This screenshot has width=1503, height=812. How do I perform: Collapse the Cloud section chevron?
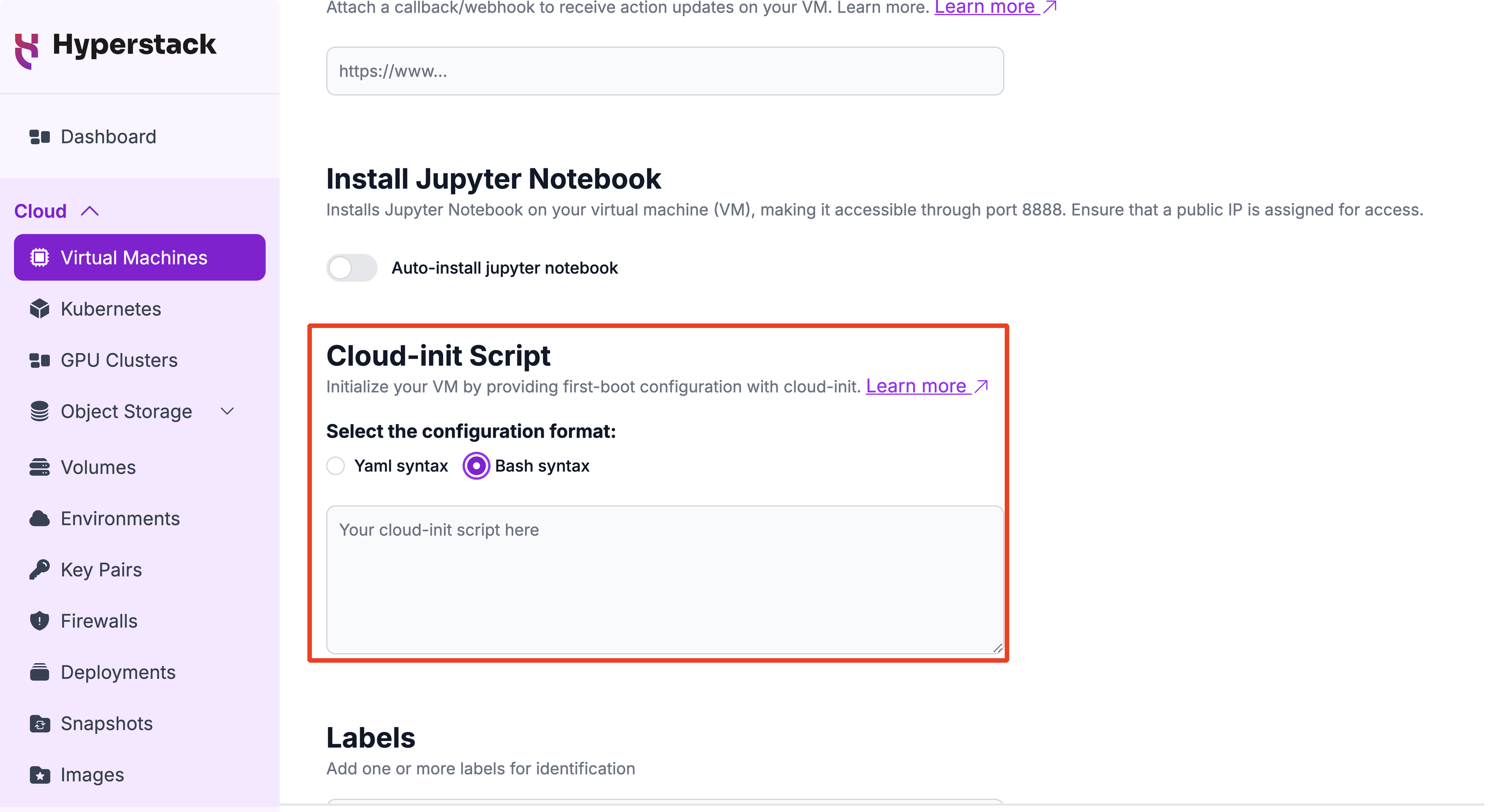click(90, 211)
